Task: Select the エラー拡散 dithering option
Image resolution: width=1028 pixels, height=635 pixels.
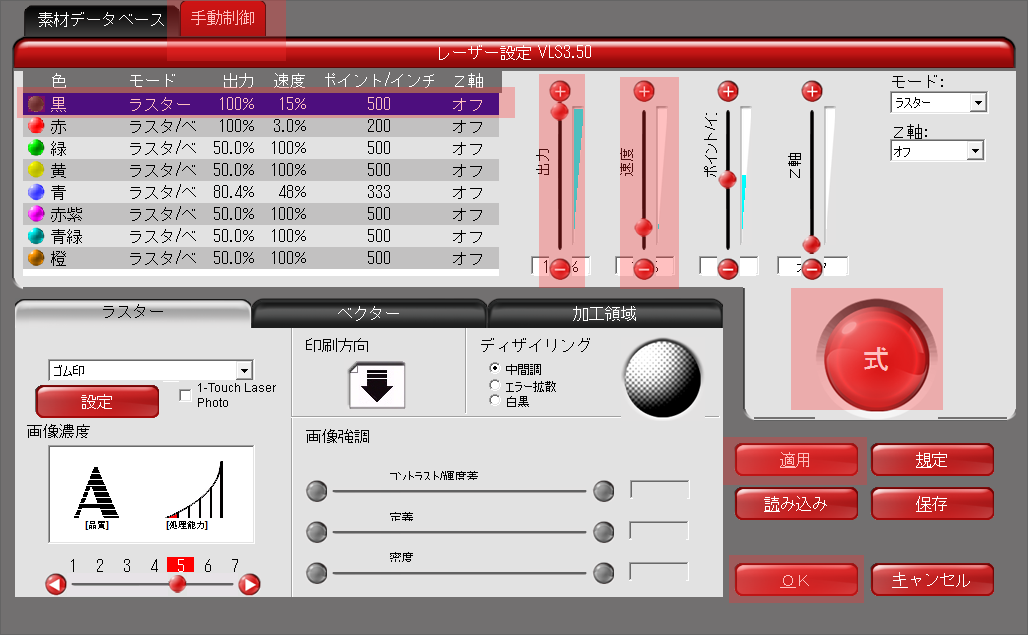Action: [494, 385]
